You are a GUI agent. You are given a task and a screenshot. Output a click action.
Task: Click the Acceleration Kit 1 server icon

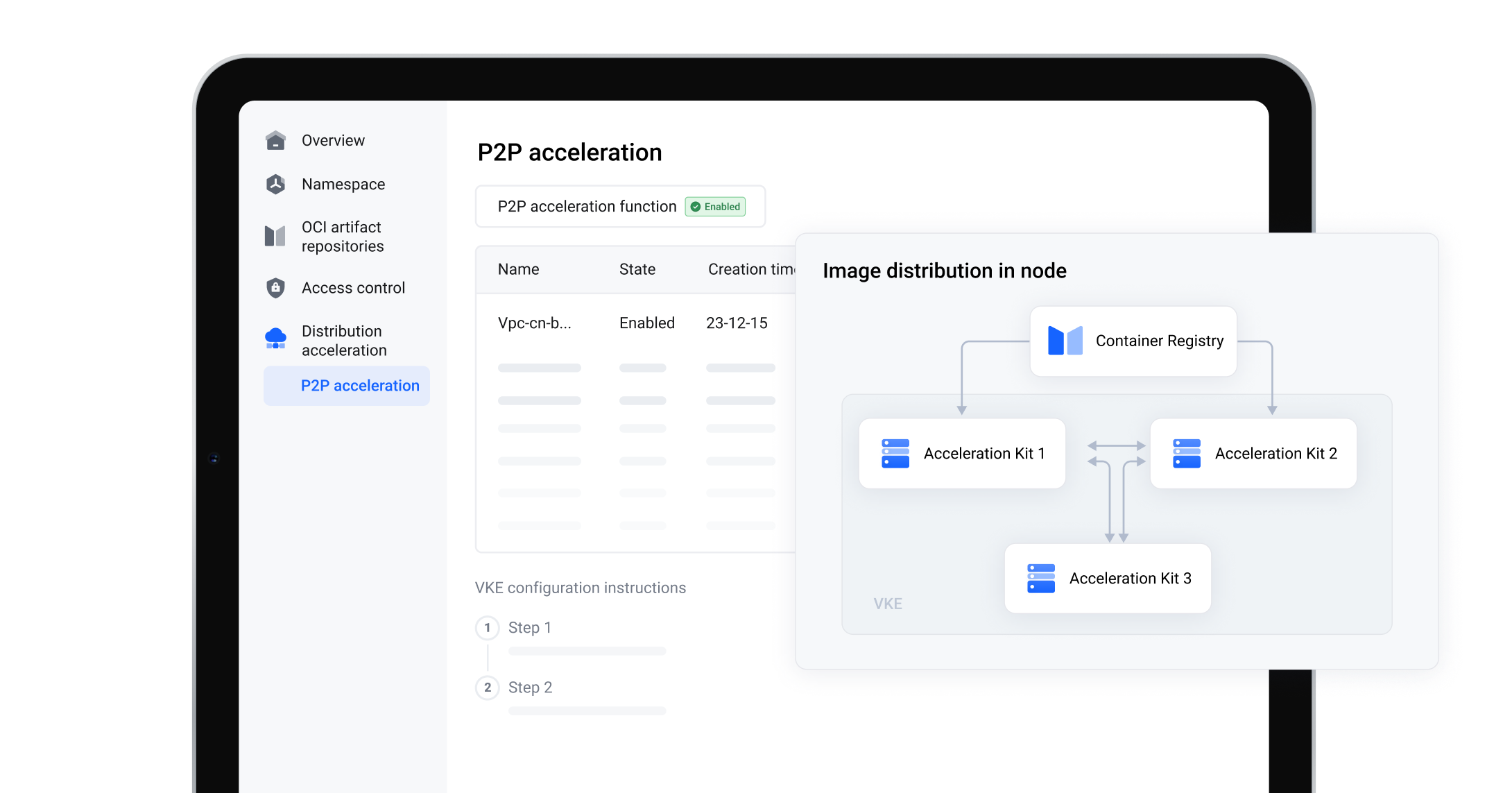[895, 453]
